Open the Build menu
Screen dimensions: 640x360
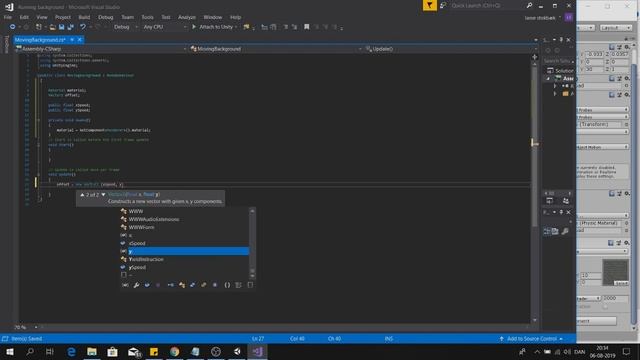pos(84,17)
